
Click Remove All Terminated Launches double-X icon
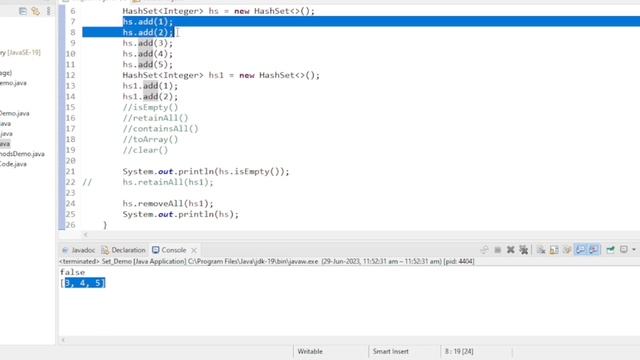click(x=524, y=250)
